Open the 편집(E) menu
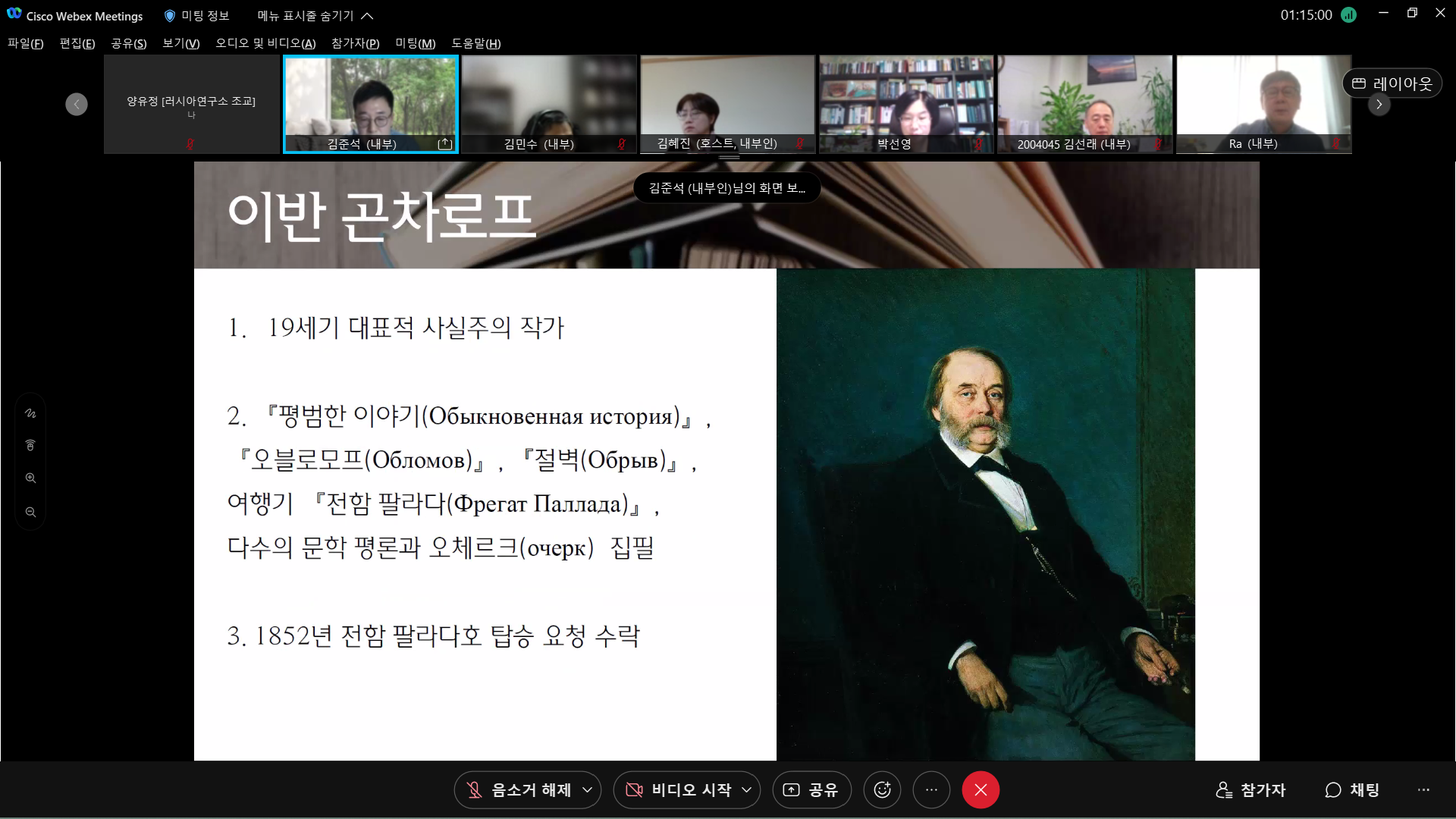This screenshot has height=819, width=1456. tap(77, 43)
